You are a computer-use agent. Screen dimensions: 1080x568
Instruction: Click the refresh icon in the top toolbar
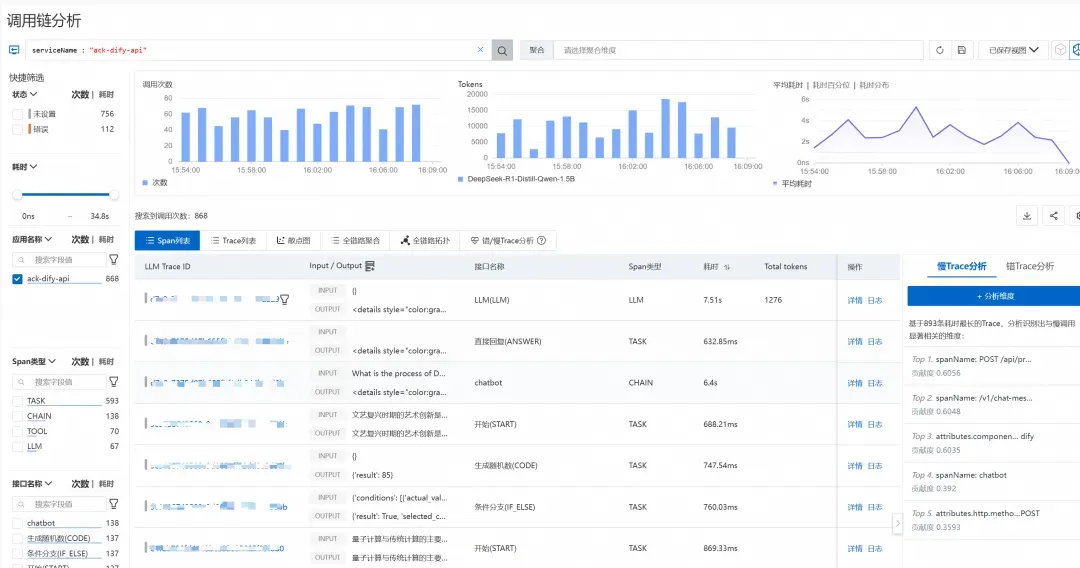939,50
